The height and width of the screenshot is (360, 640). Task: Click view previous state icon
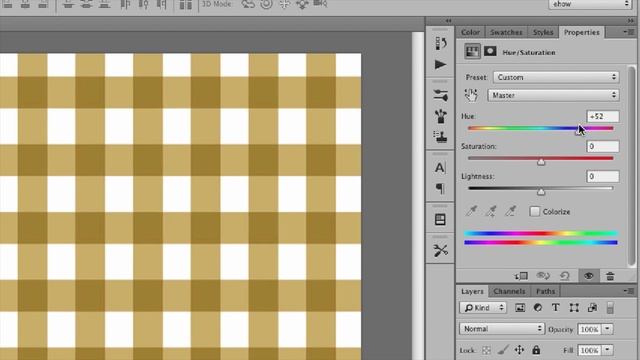pos(543,276)
